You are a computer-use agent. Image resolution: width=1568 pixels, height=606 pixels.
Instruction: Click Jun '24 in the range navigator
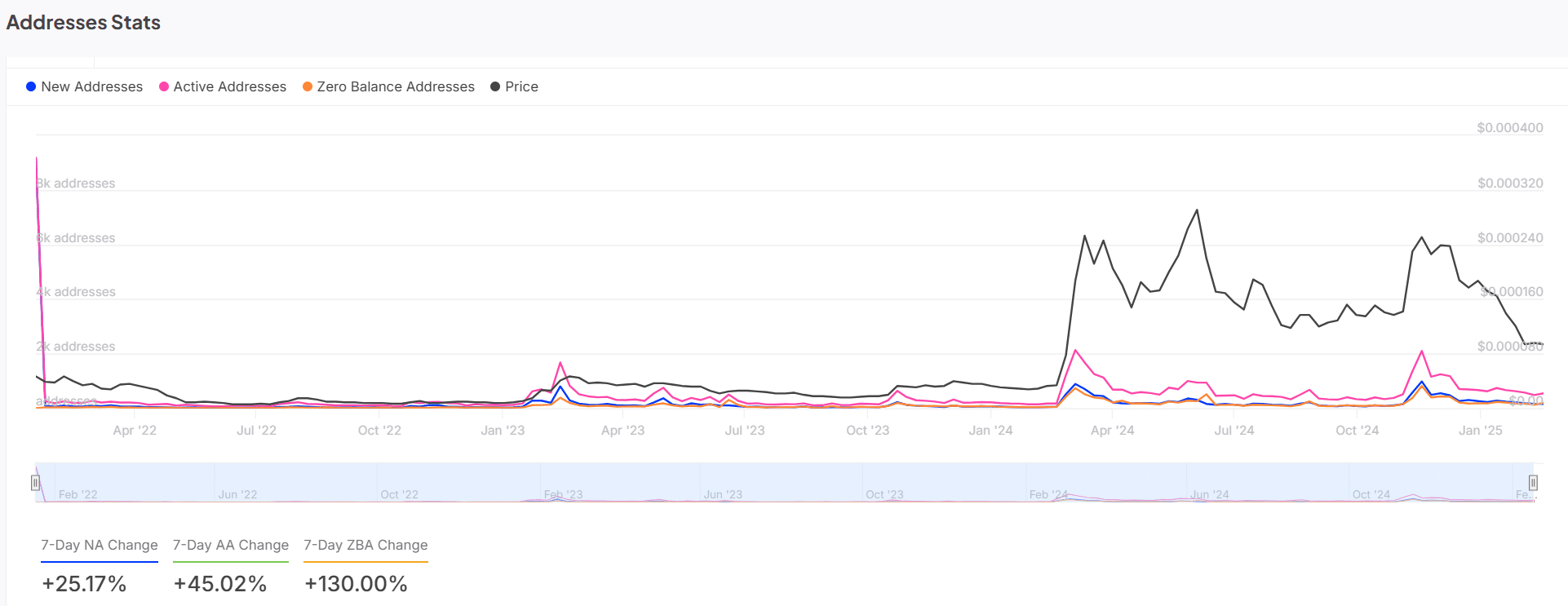point(1209,494)
